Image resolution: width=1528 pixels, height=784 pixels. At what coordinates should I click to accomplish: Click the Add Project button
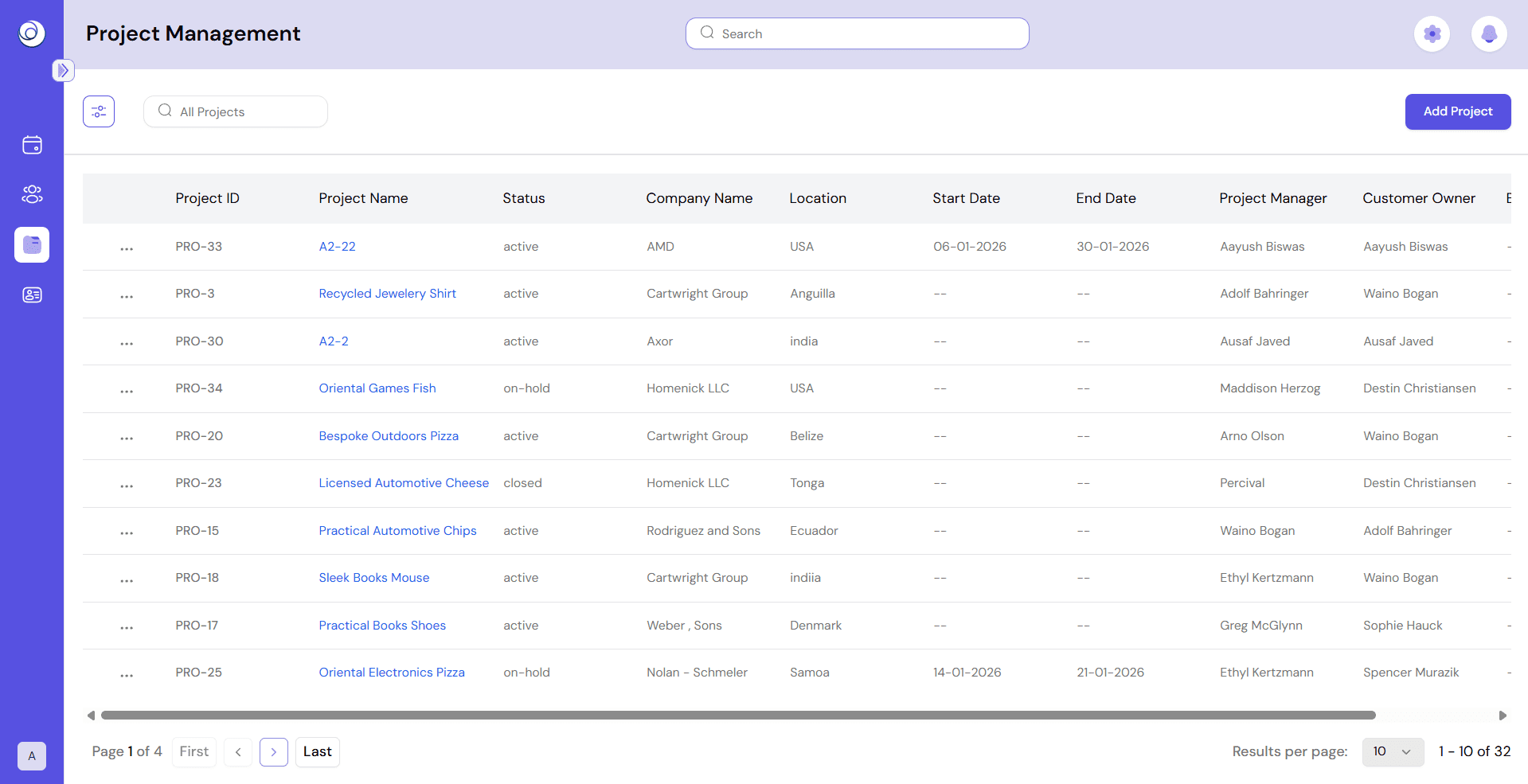pyautogui.click(x=1458, y=111)
